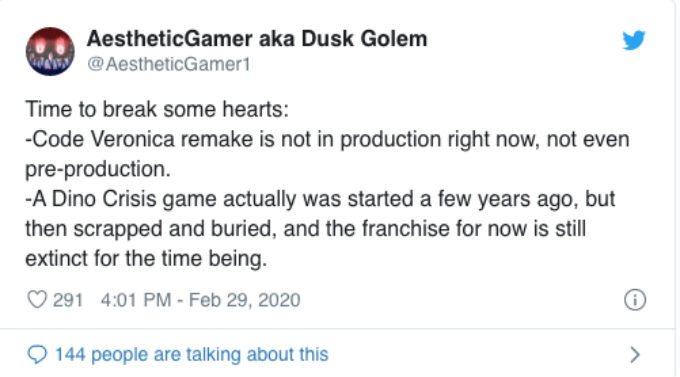The image size is (680, 377).
Task: Click the 'then scrapped and buried' line
Action: pos(305,229)
